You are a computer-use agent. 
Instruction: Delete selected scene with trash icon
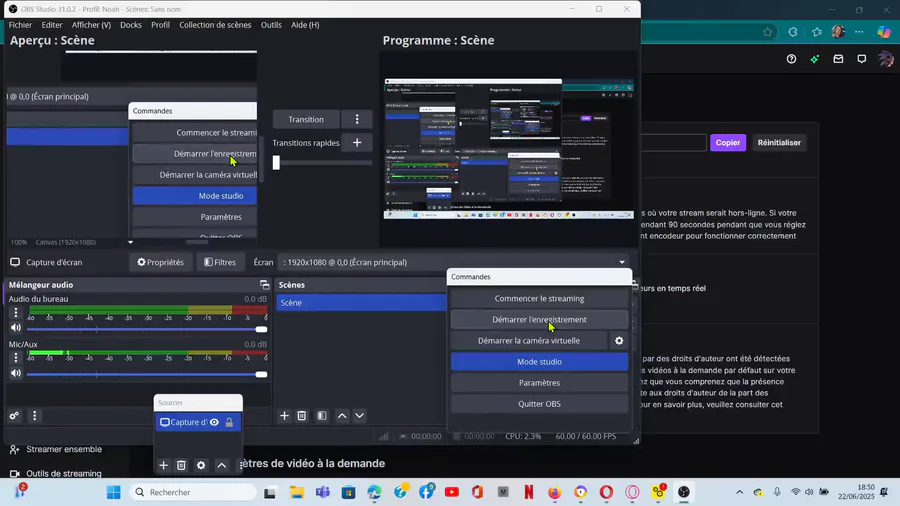301,415
